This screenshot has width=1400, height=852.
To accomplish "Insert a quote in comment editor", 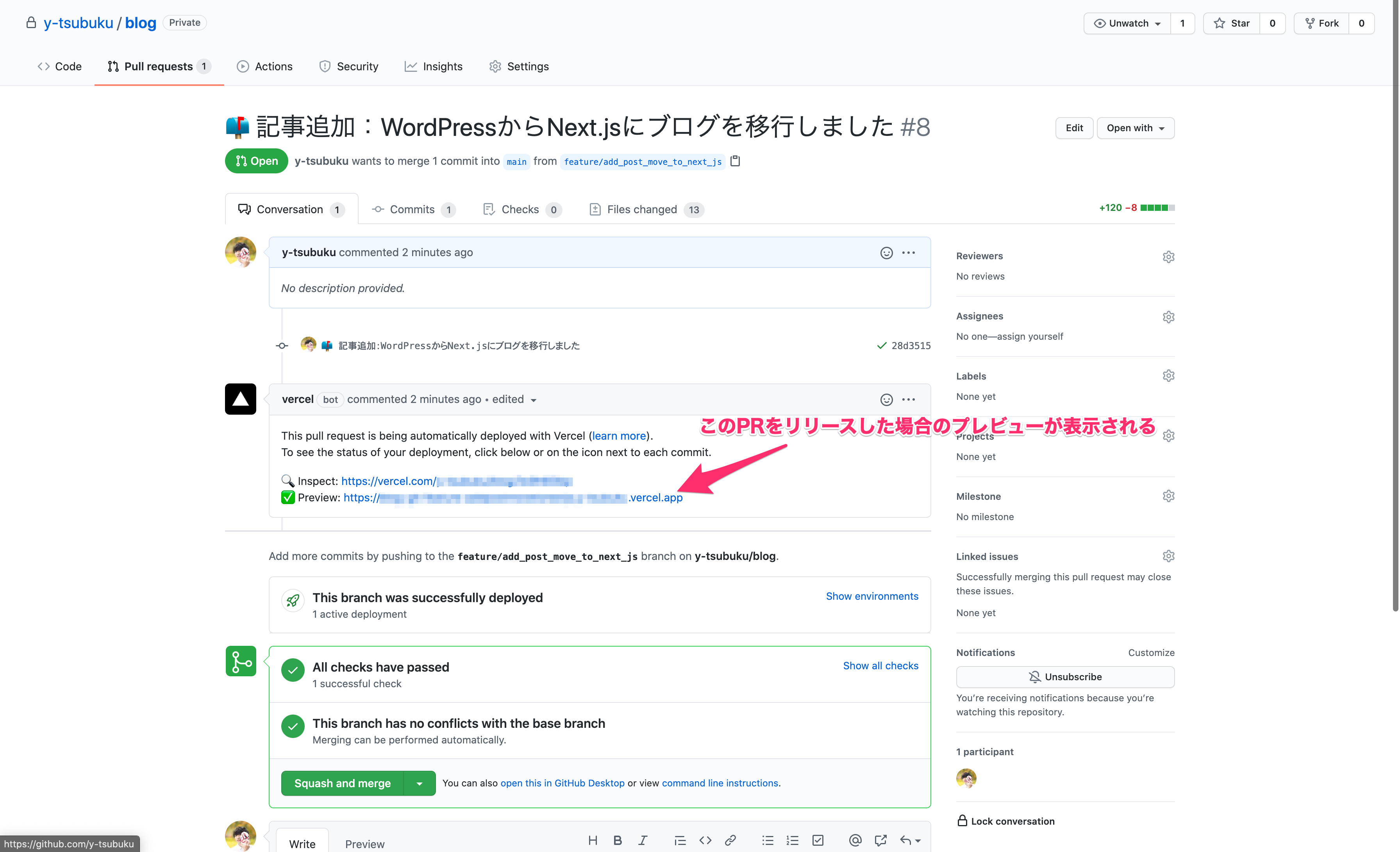I will 680,841.
